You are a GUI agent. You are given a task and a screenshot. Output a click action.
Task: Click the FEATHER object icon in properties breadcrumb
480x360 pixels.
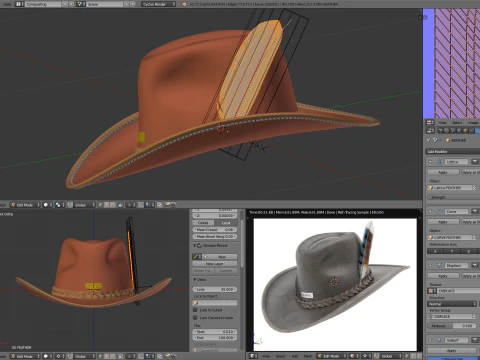(x=448, y=140)
